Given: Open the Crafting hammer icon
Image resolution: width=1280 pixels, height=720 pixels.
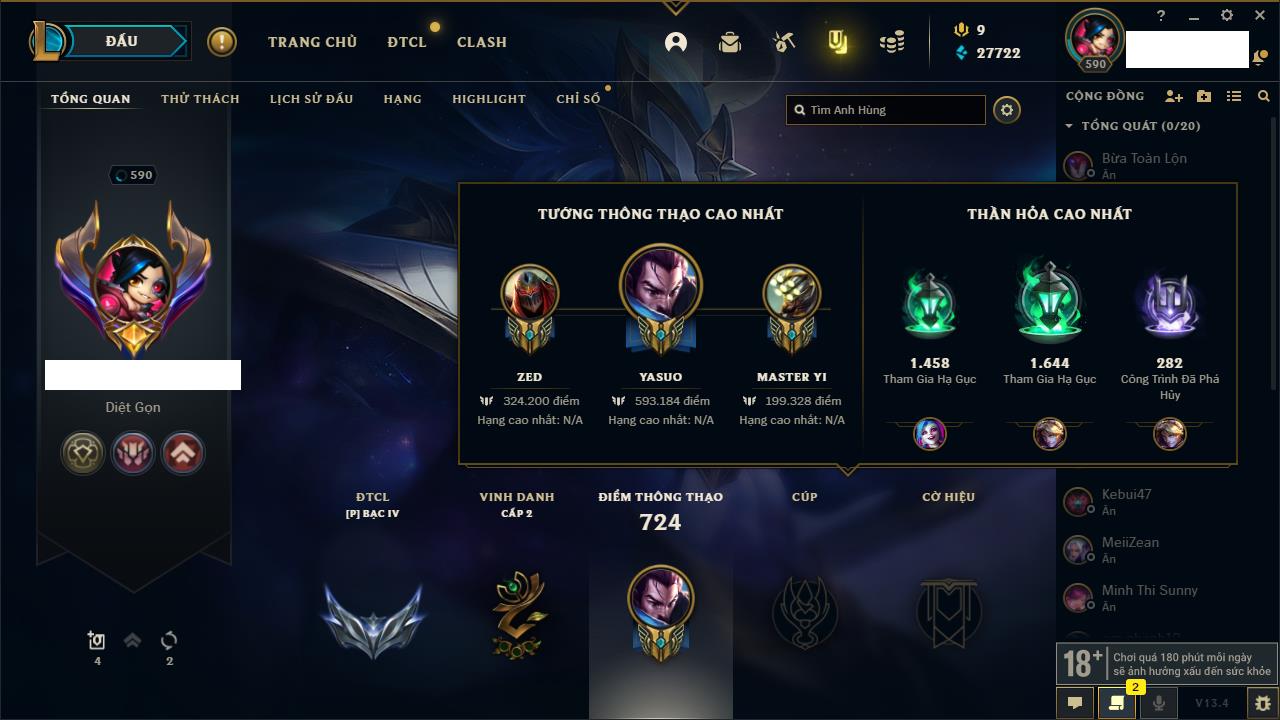Looking at the screenshot, I should pos(784,42).
